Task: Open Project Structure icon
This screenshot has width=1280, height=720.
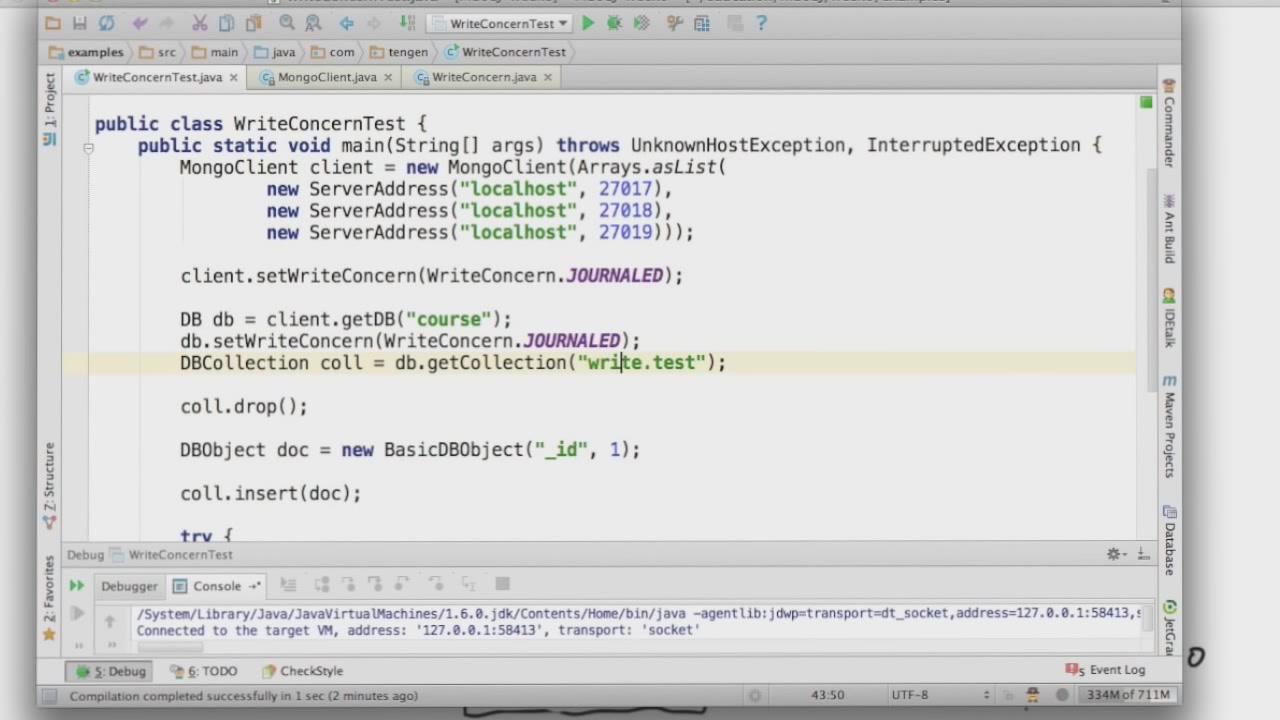Action: [x=700, y=23]
